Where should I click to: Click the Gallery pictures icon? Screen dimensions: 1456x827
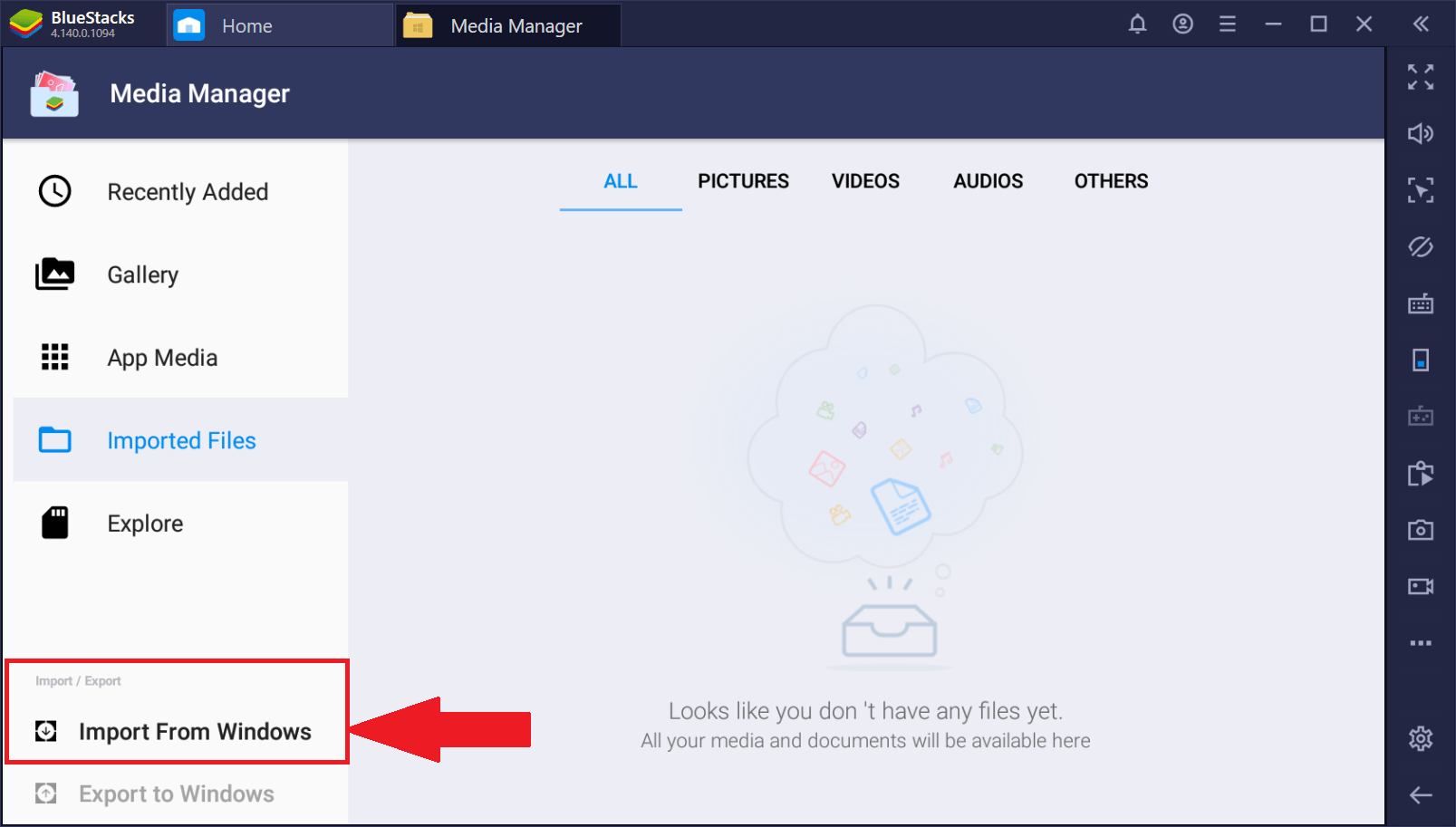(x=54, y=274)
